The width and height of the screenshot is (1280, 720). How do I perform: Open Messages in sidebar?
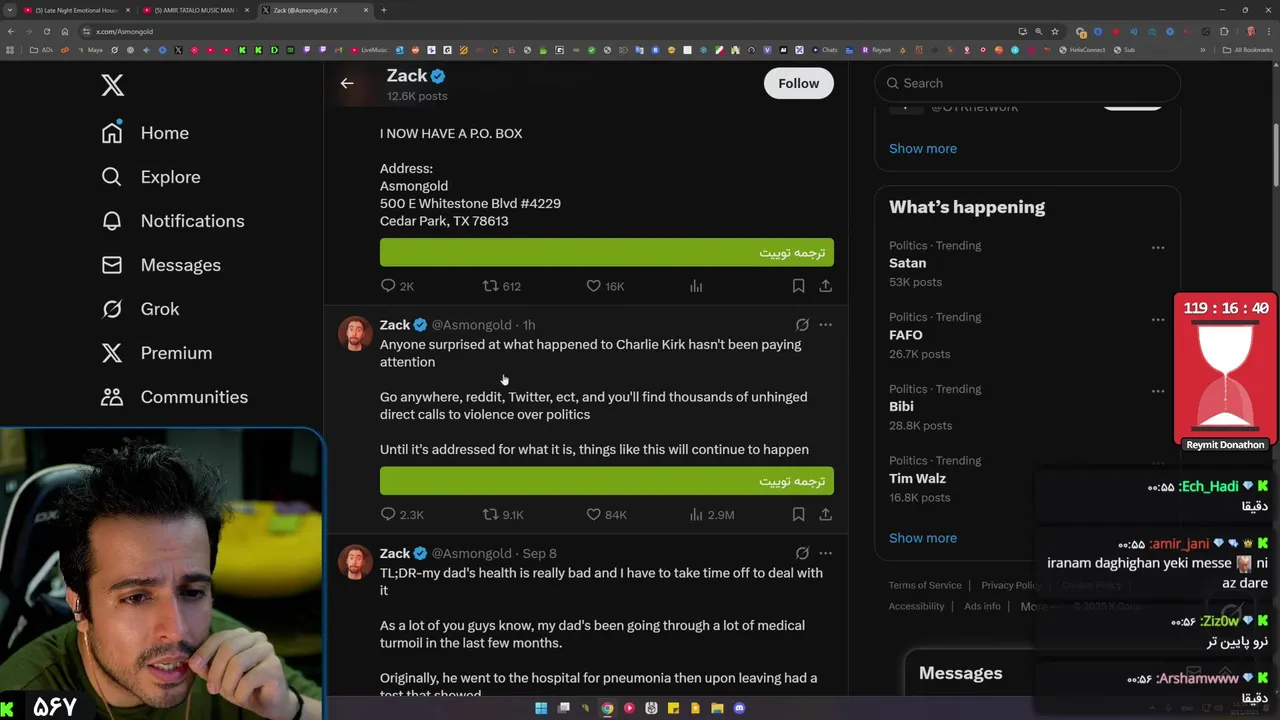[x=161, y=265]
